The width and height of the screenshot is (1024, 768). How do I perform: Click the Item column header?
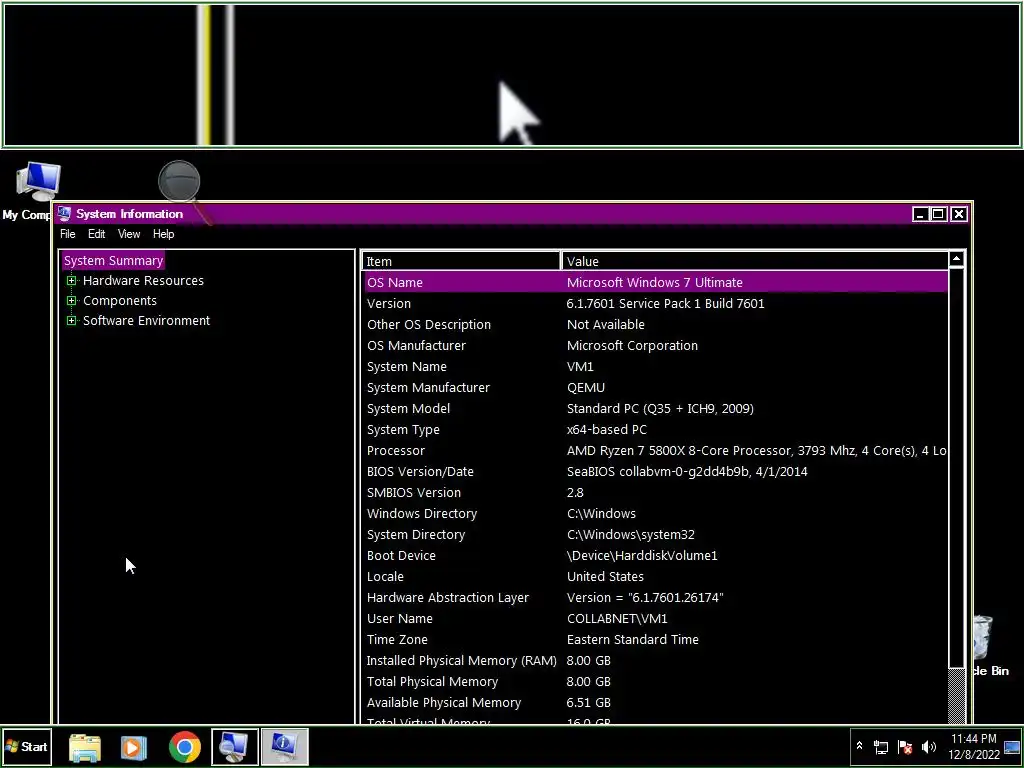coord(460,261)
